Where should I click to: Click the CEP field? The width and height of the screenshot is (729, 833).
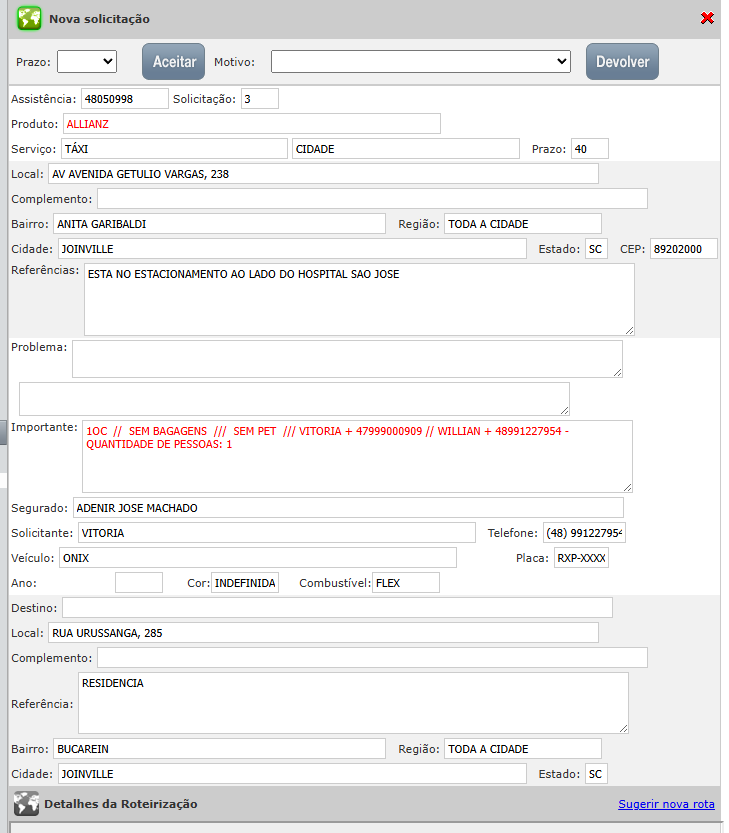[x=683, y=249]
